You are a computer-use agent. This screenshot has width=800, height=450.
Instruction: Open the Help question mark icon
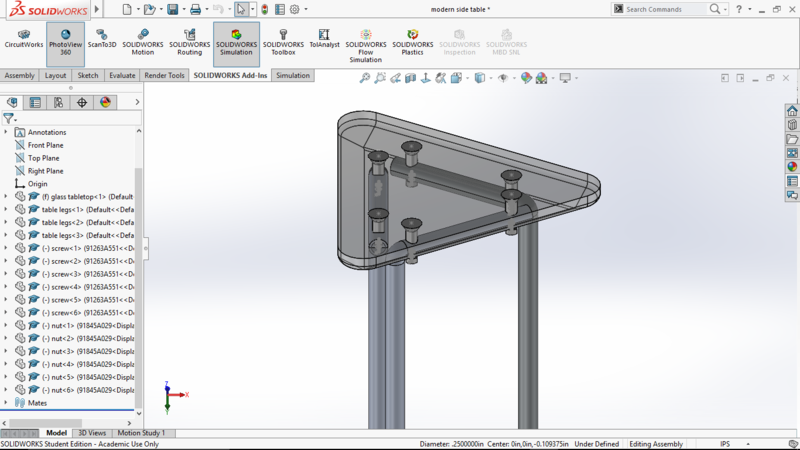click(x=739, y=9)
